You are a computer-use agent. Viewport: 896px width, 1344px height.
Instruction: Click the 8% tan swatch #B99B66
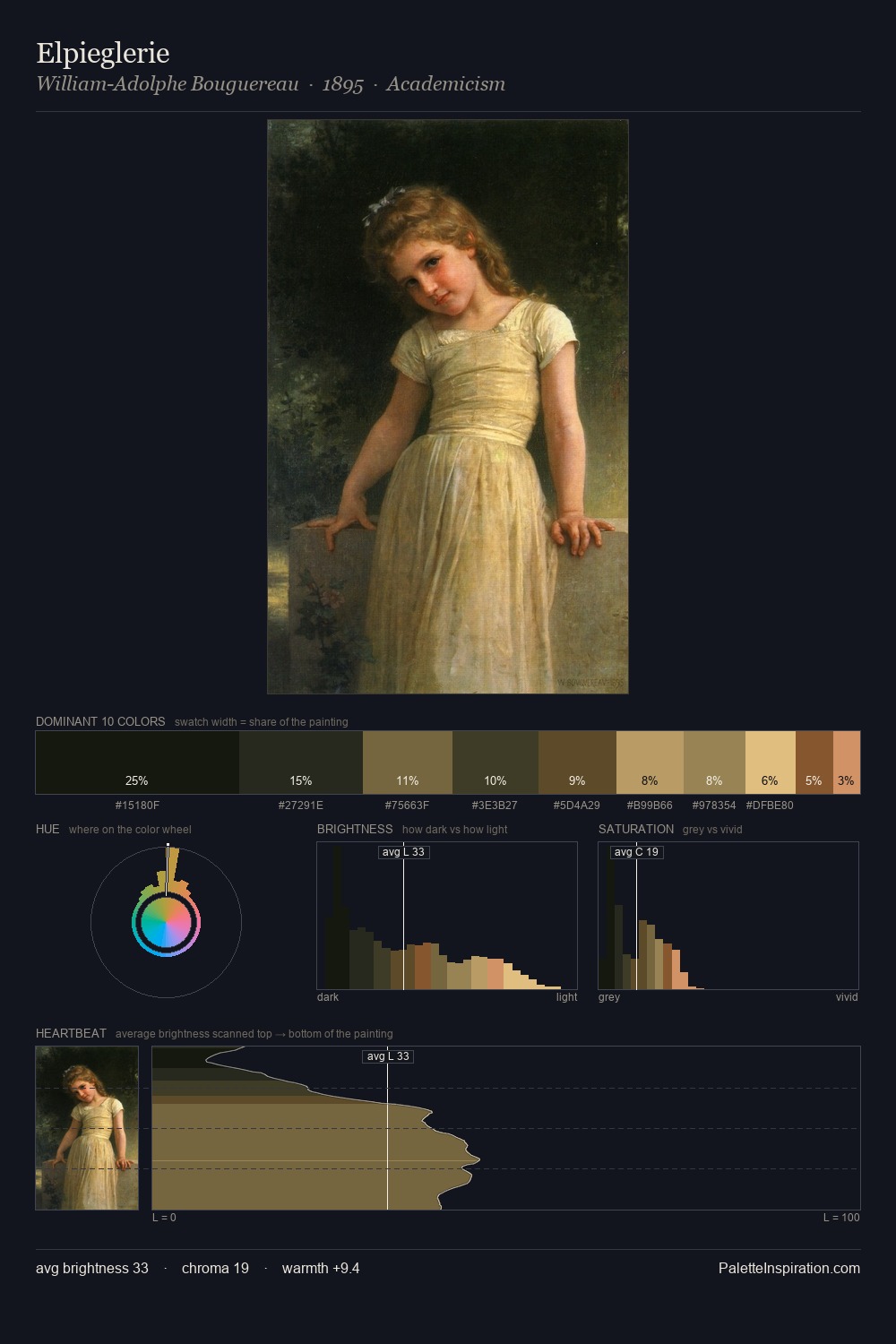click(x=650, y=762)
